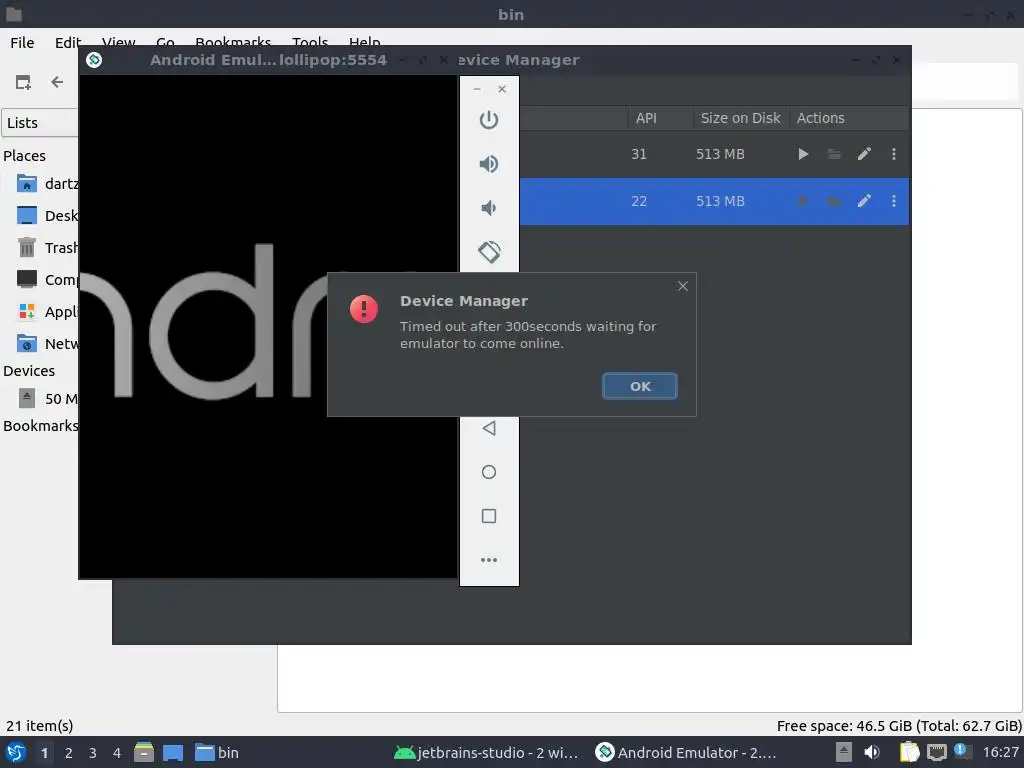Click the Actions column header
The height and width of the screenshot is (768, 1024).
pyautogui.click(x=820, y=118)
